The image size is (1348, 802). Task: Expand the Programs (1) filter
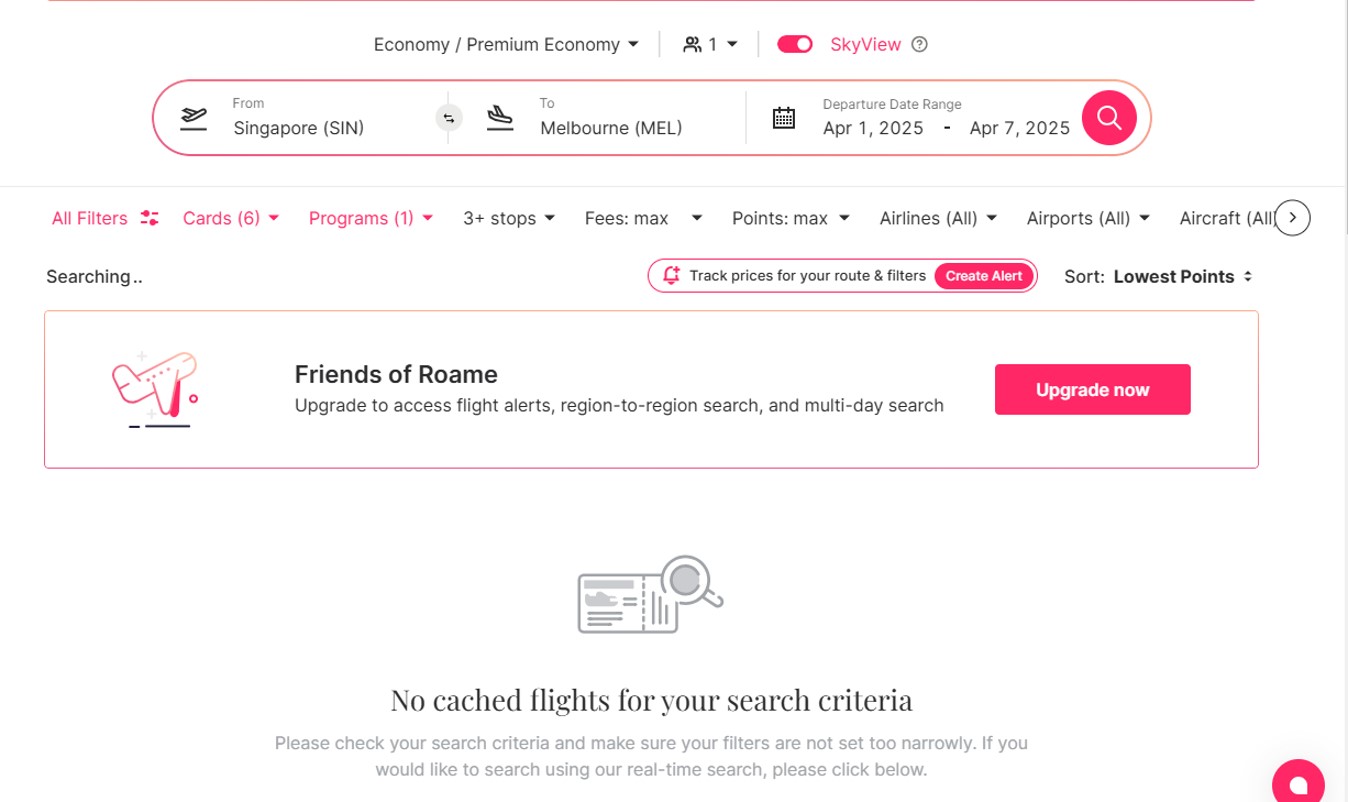pyautogui.click(x=371, y=218)
